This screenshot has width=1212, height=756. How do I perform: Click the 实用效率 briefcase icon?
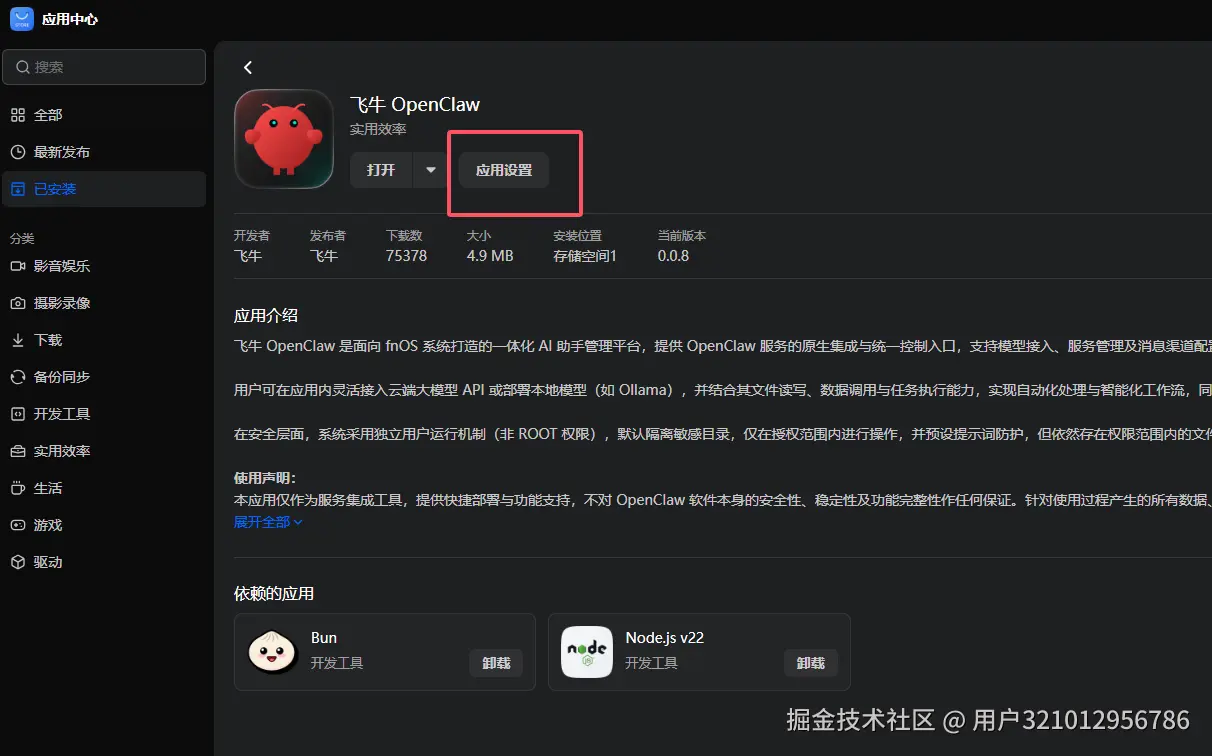18,451
